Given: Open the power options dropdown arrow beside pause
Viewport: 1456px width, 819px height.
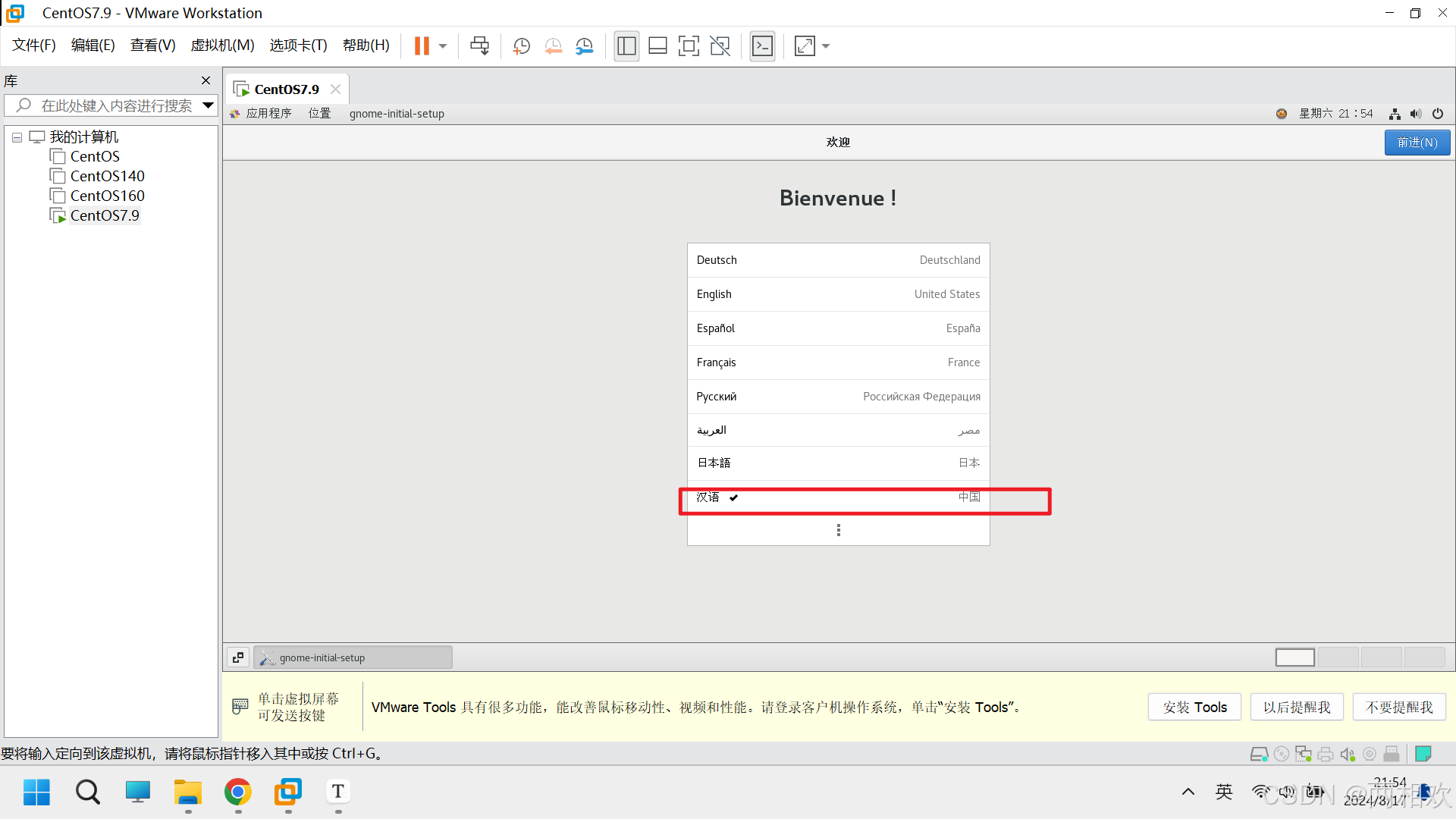Looking at the screenshot, I should point(443,46).
